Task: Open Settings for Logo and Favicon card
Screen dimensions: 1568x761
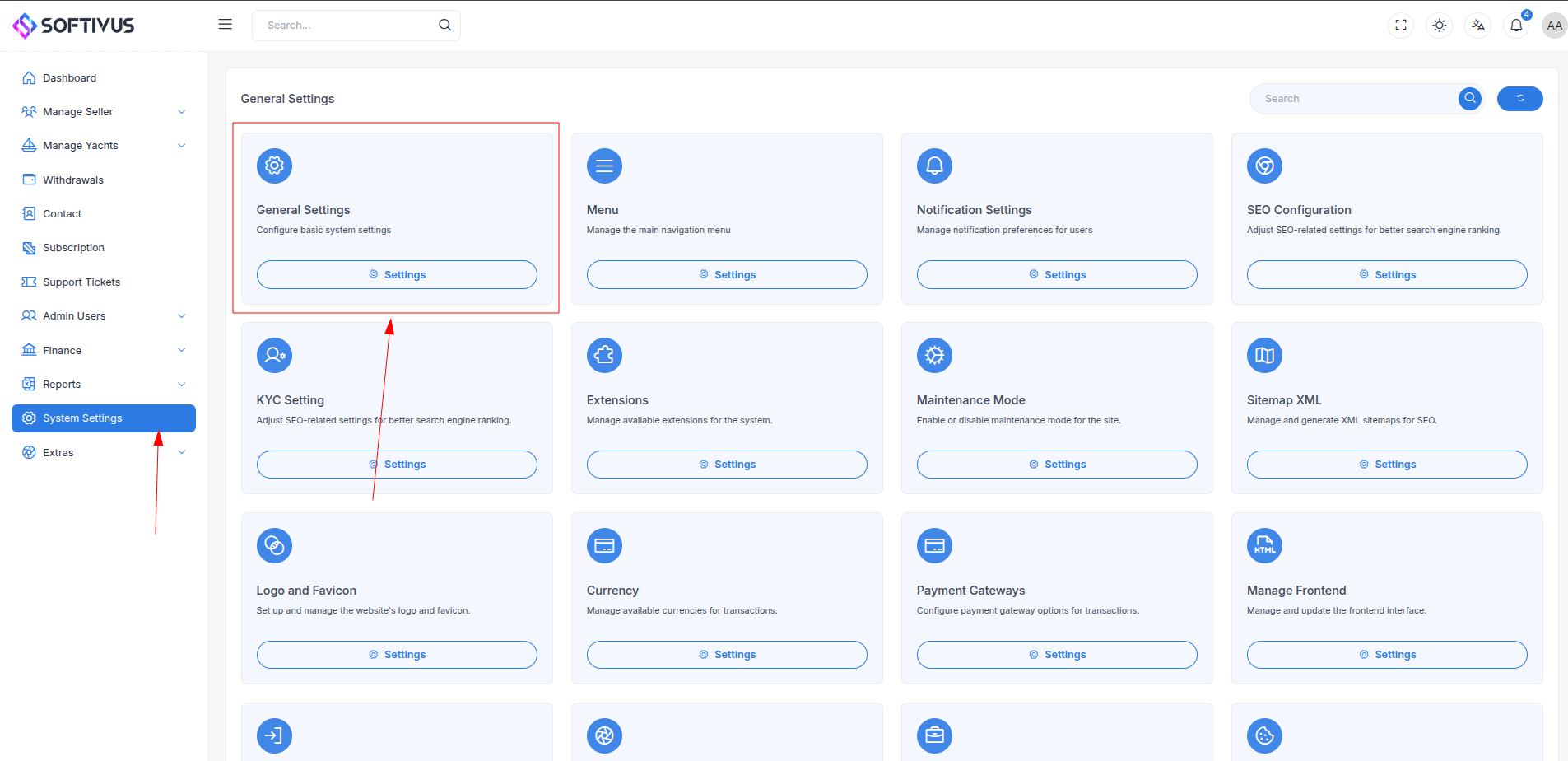Action: click(x=397, y=655)
